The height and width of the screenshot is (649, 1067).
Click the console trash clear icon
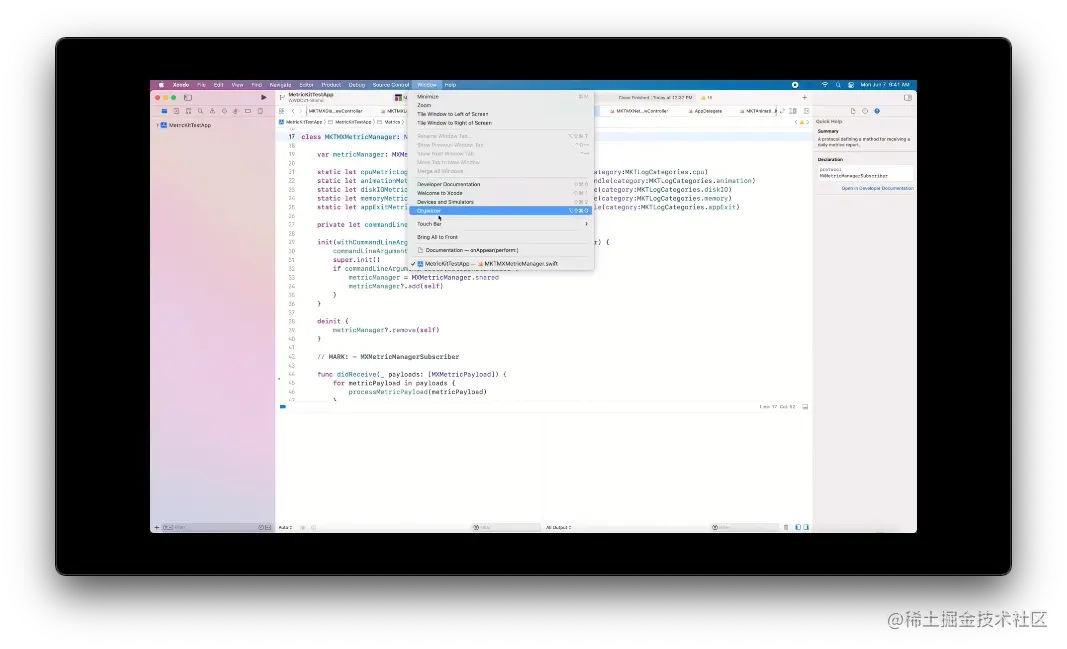tap(786, 527)
